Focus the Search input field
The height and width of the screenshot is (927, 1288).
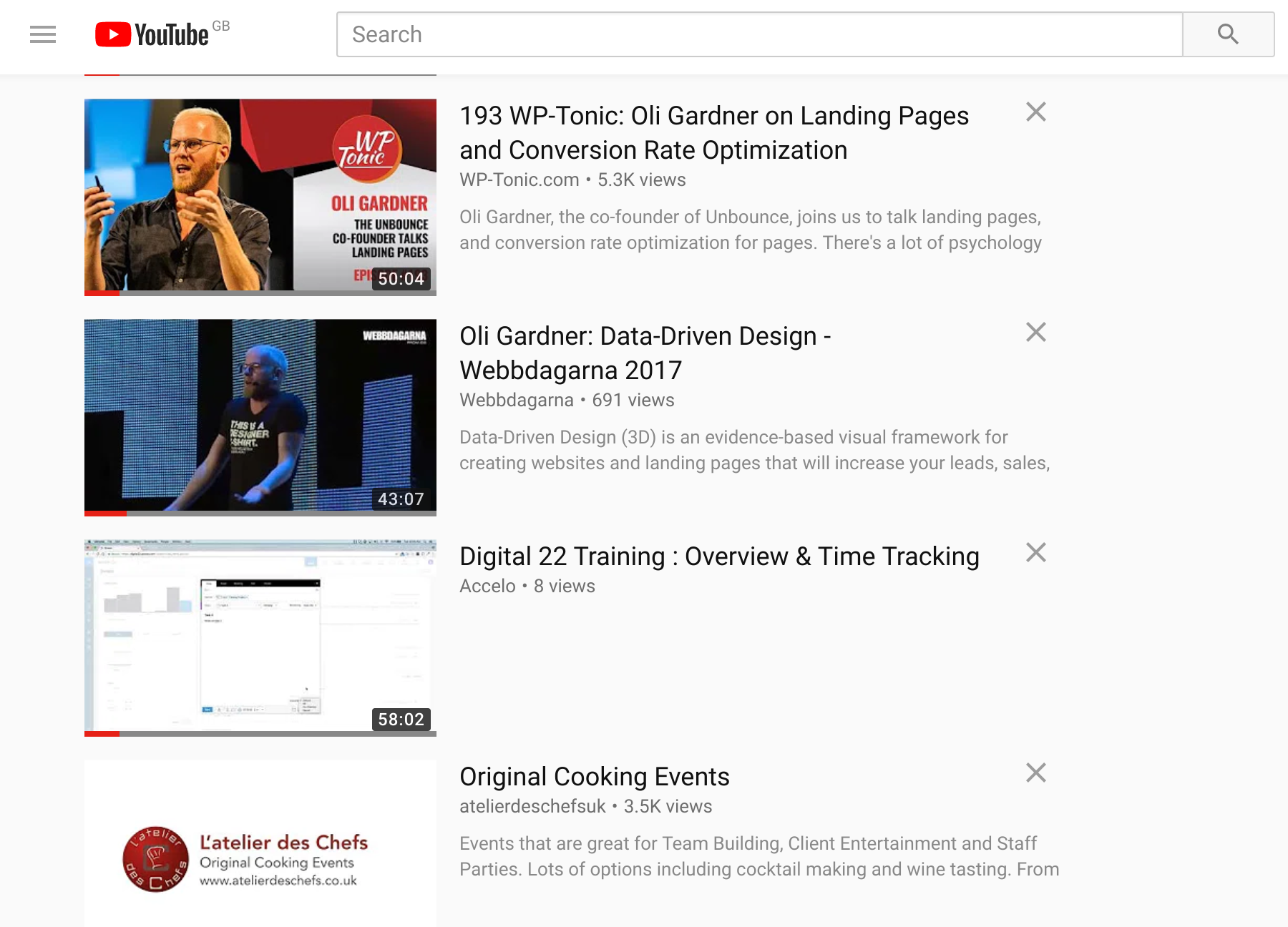point(758,34)
